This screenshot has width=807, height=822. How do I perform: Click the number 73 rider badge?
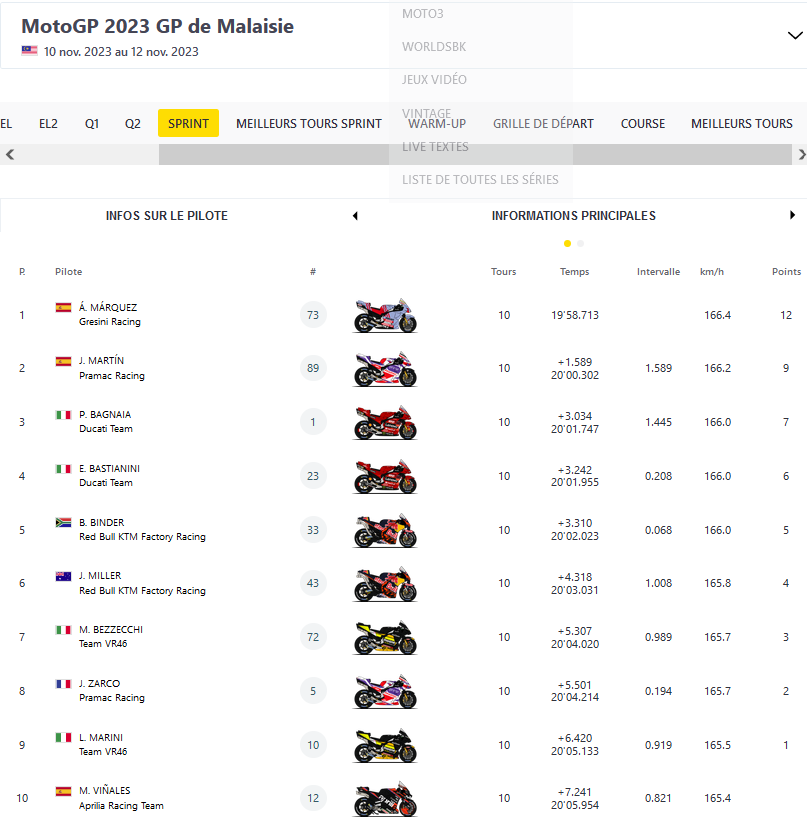click(313, 316)
